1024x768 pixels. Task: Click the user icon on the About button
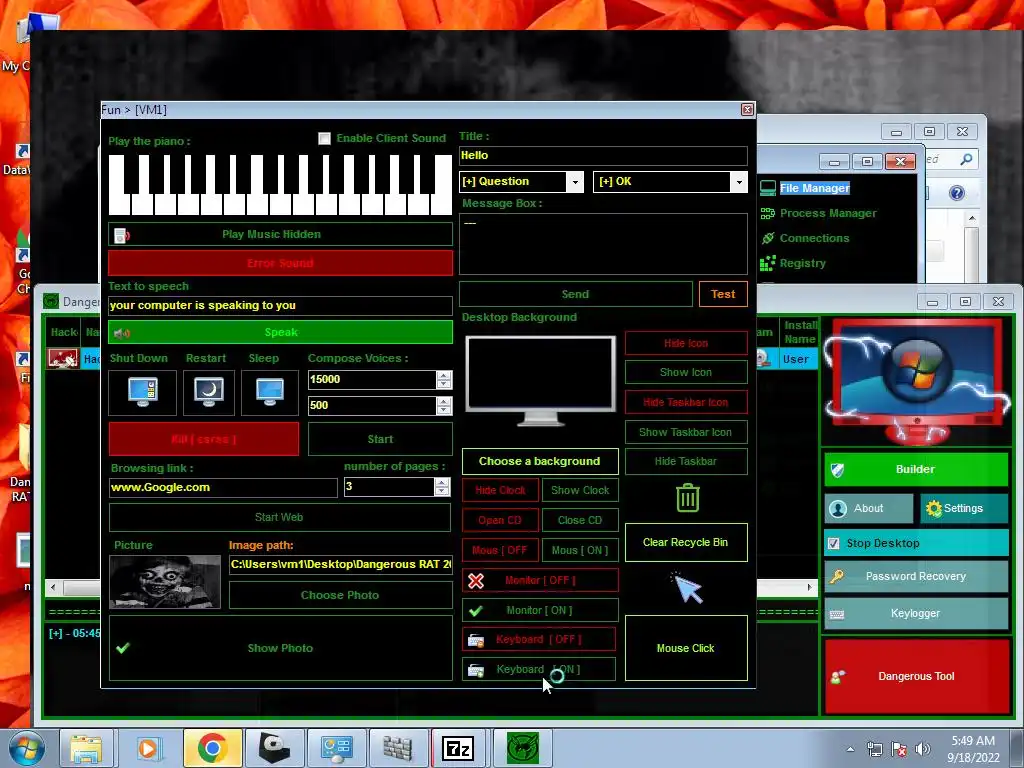[839, 509]
